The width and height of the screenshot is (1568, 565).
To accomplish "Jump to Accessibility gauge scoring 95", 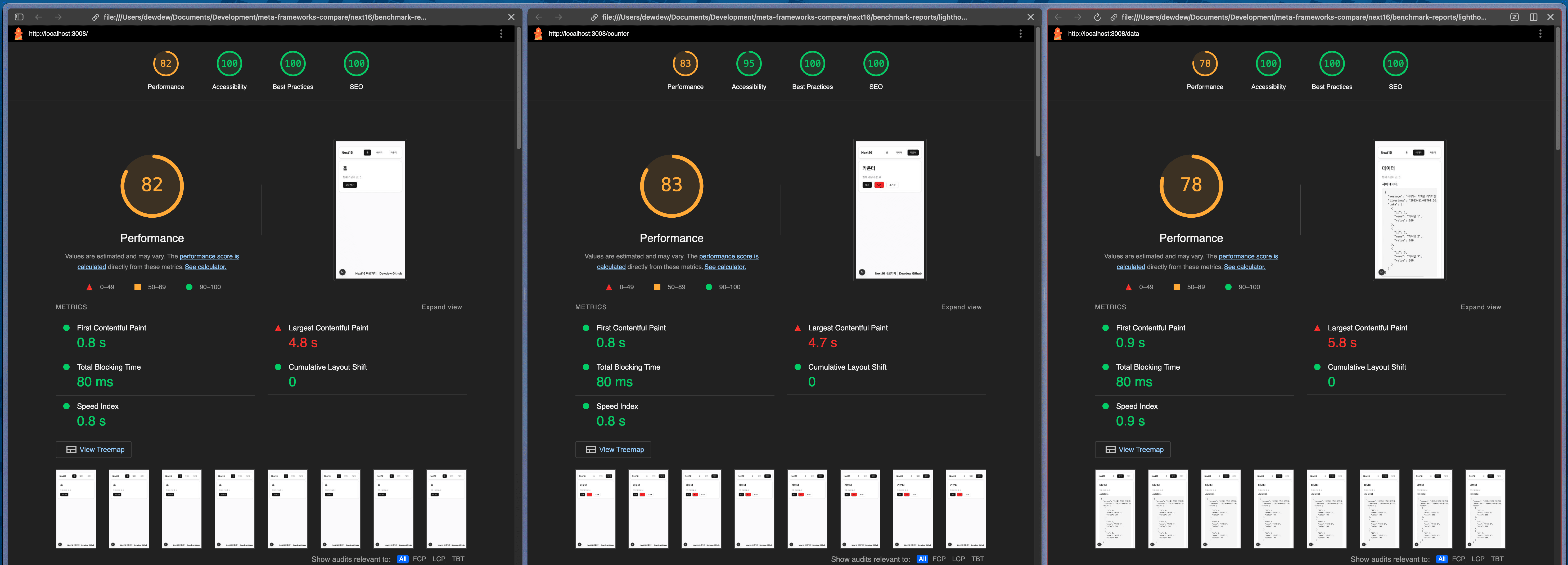I will tap(749, 64).
